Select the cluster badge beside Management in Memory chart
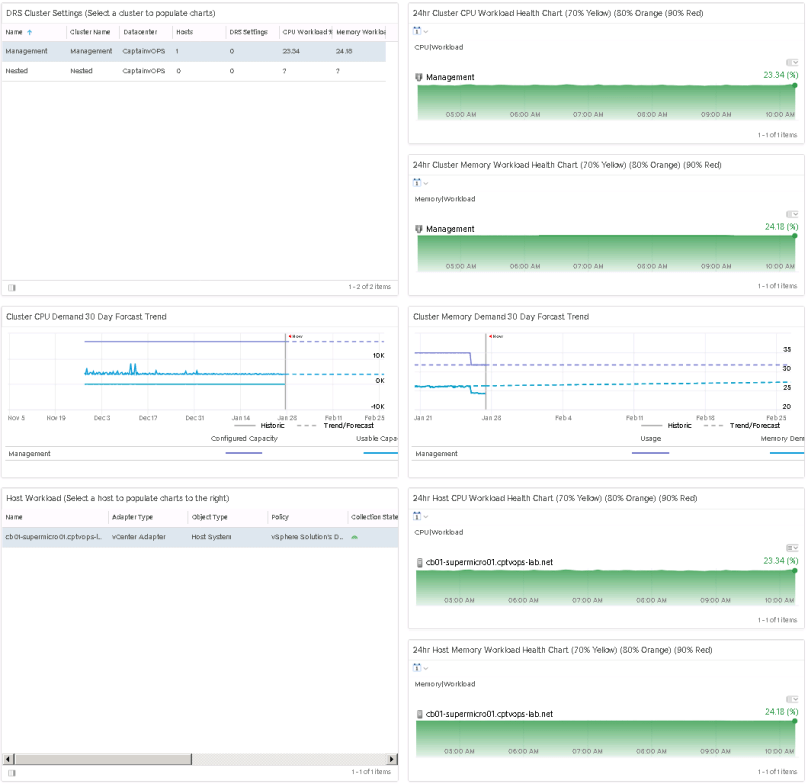The image size is (808, 784). [x=421, y=229]
